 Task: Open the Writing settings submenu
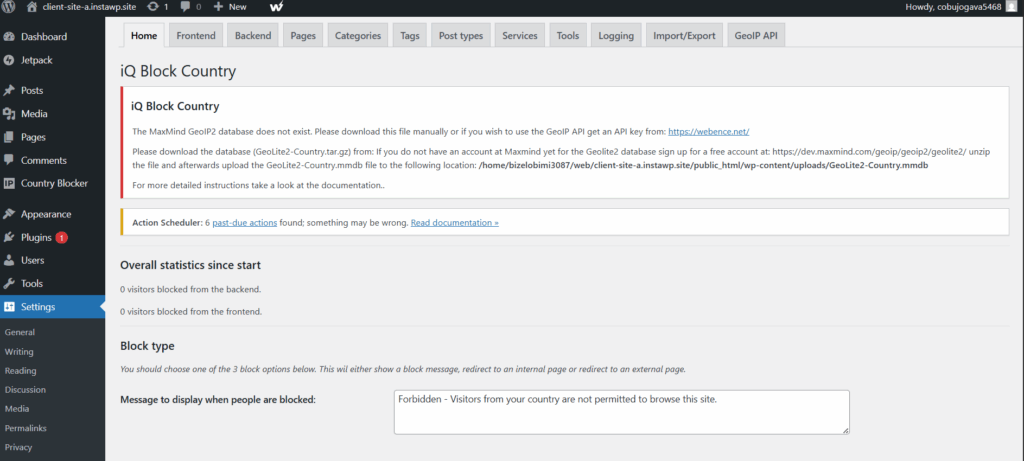click(x=19, y=352)
